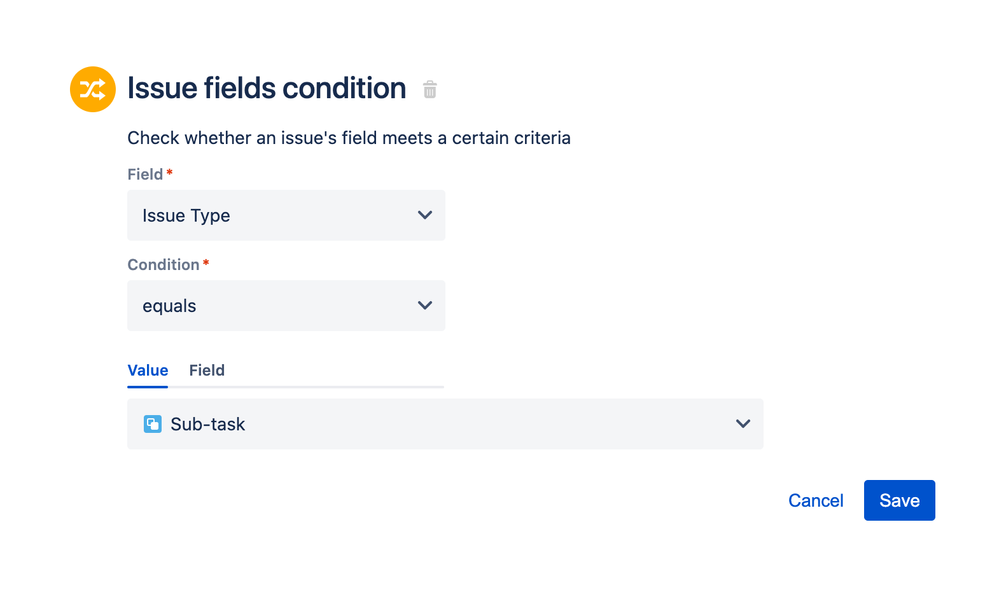The height and width of the screenshot is (596, 999).
Task: Switch to the Field tab
Action: pos(206,370)
